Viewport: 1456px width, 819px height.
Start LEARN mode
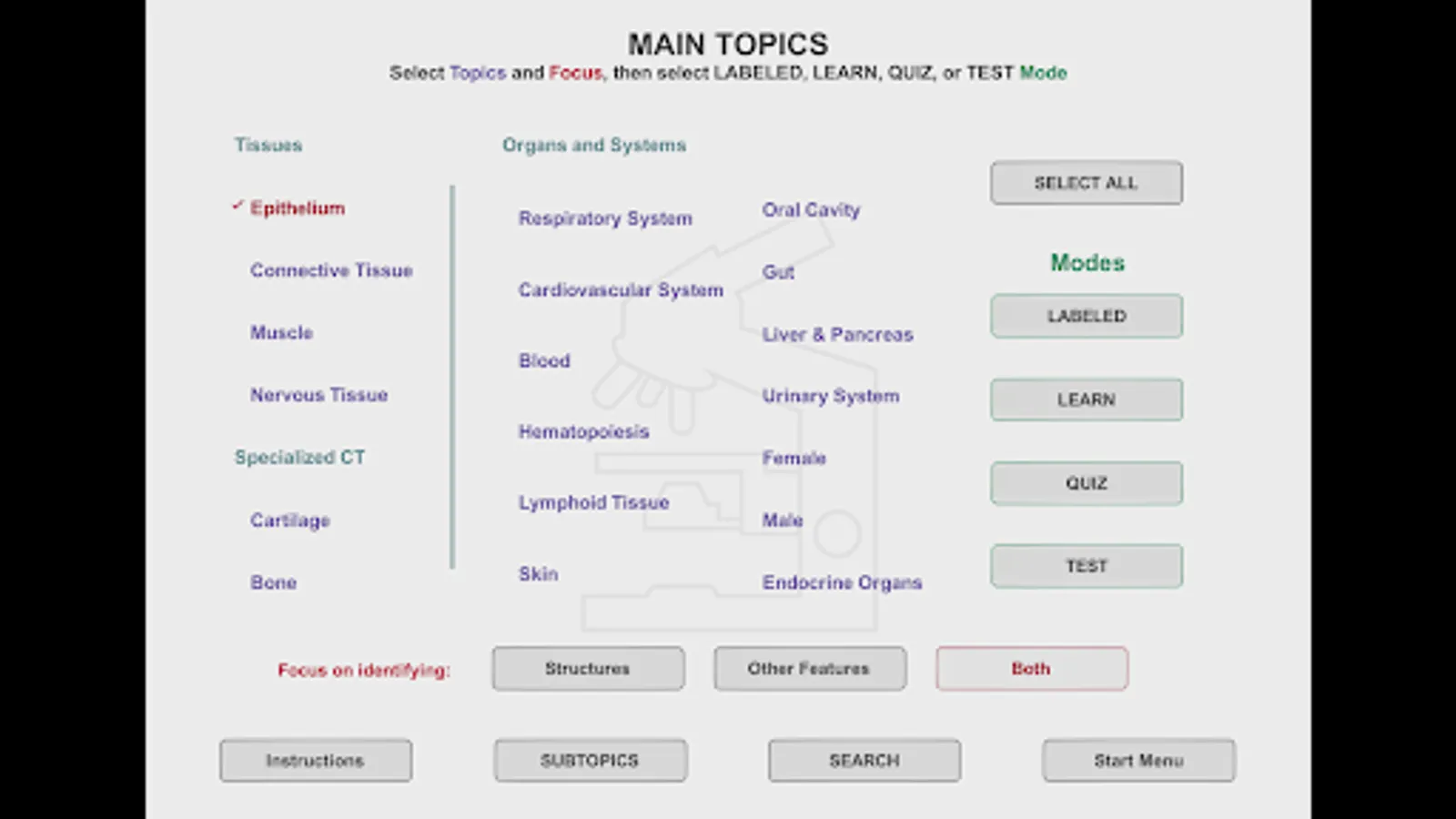(x=1087, y=399)
